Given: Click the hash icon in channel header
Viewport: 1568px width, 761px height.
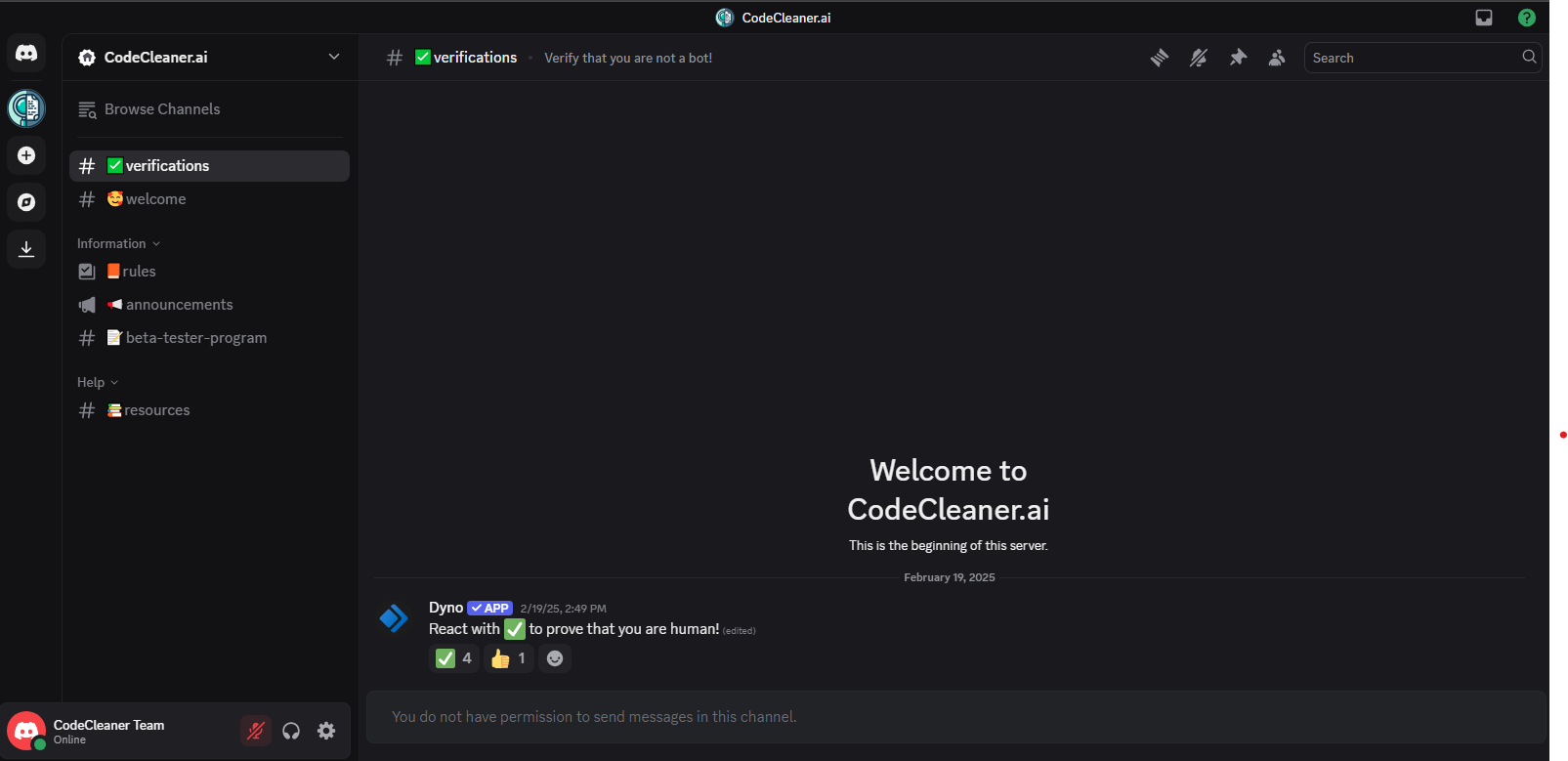Looking at the screenshot, I should coord(395,58).
